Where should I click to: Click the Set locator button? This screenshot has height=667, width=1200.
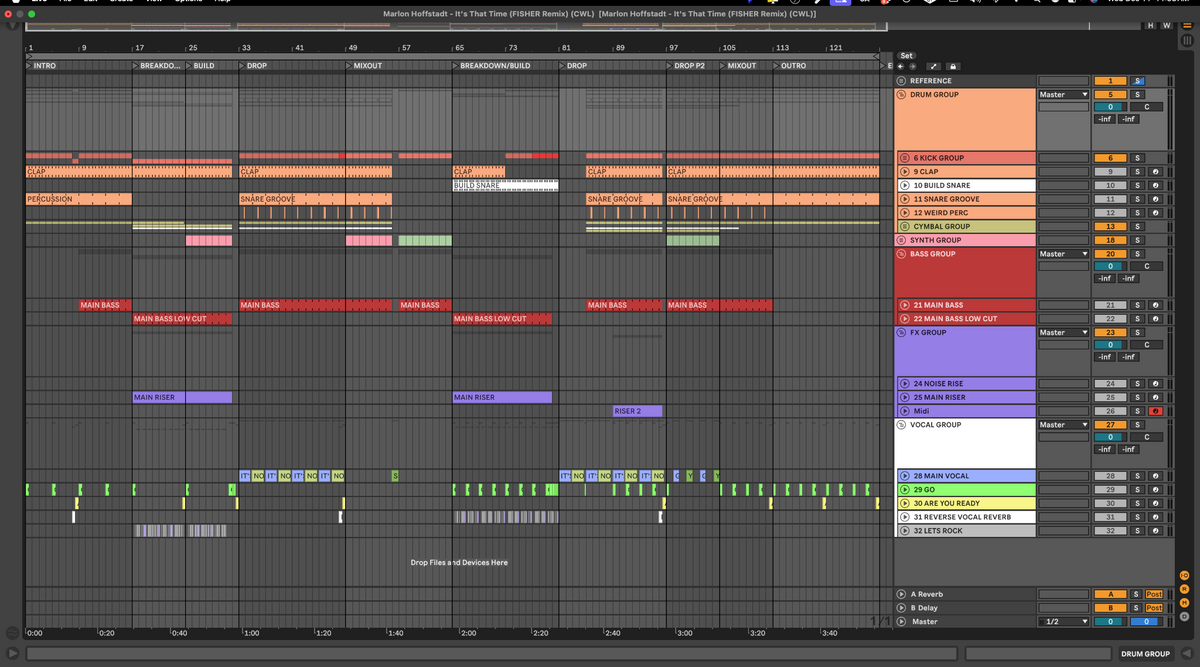906,56
